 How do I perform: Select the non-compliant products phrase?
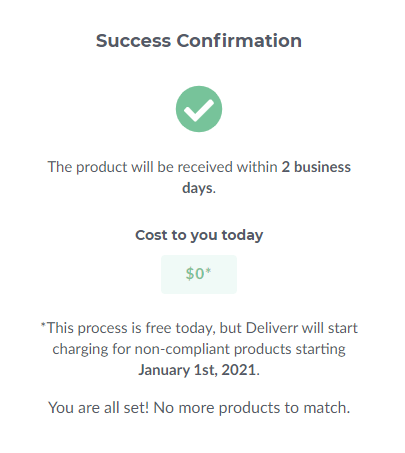pos(213,349)
